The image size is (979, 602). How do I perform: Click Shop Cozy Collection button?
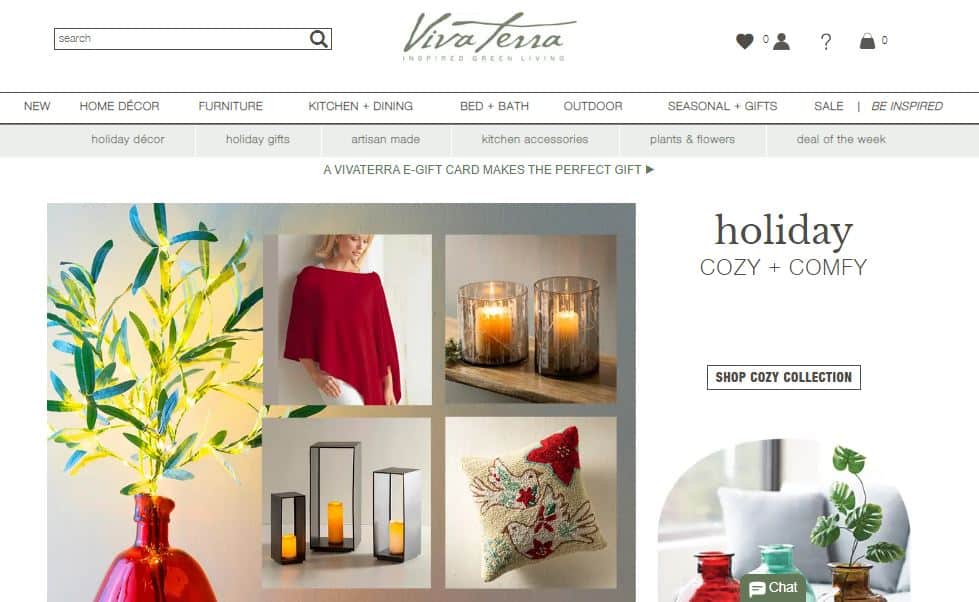tap(784, 377)
